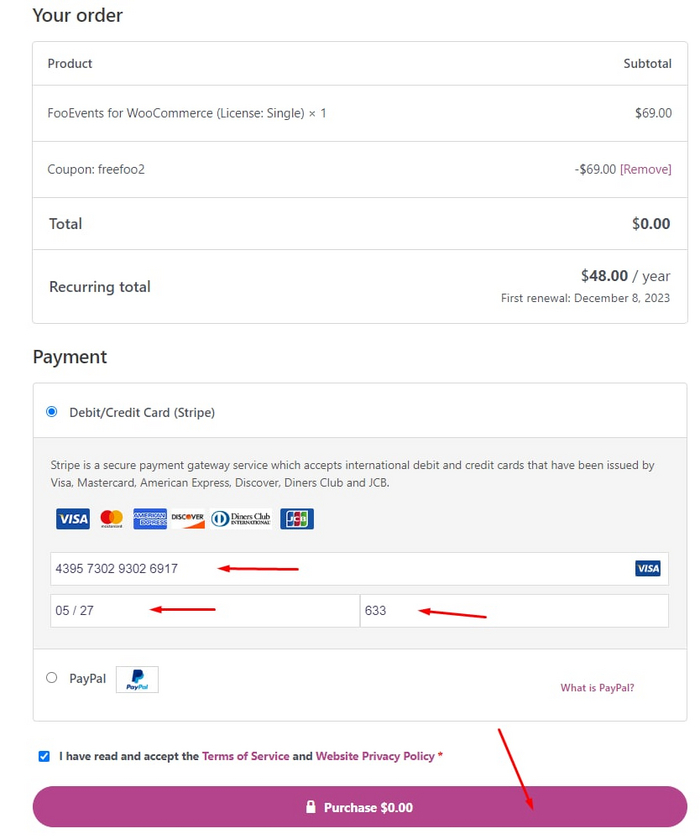Select Debit/Credit Card (Stripe) payment option
This screenshot has width=700, height=839.
[x=52, y=411]
